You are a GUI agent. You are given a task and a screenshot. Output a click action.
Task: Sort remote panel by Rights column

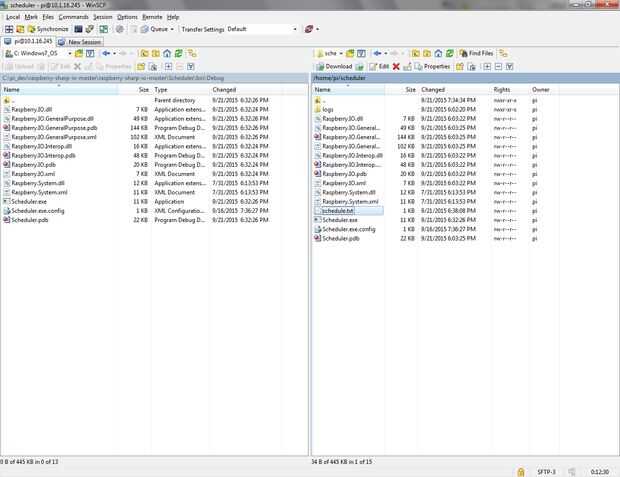(509, 90)
